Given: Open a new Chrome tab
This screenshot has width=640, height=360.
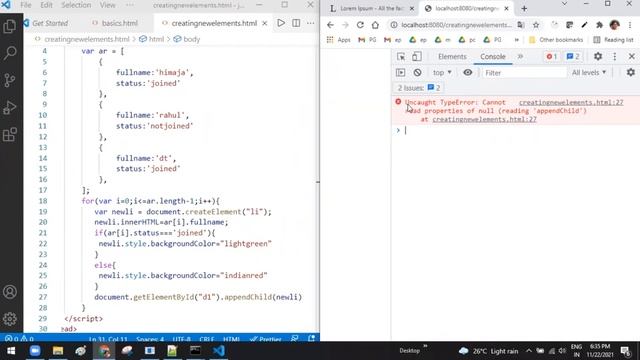Looking at the screenshot, I should [x=524, y=8].
